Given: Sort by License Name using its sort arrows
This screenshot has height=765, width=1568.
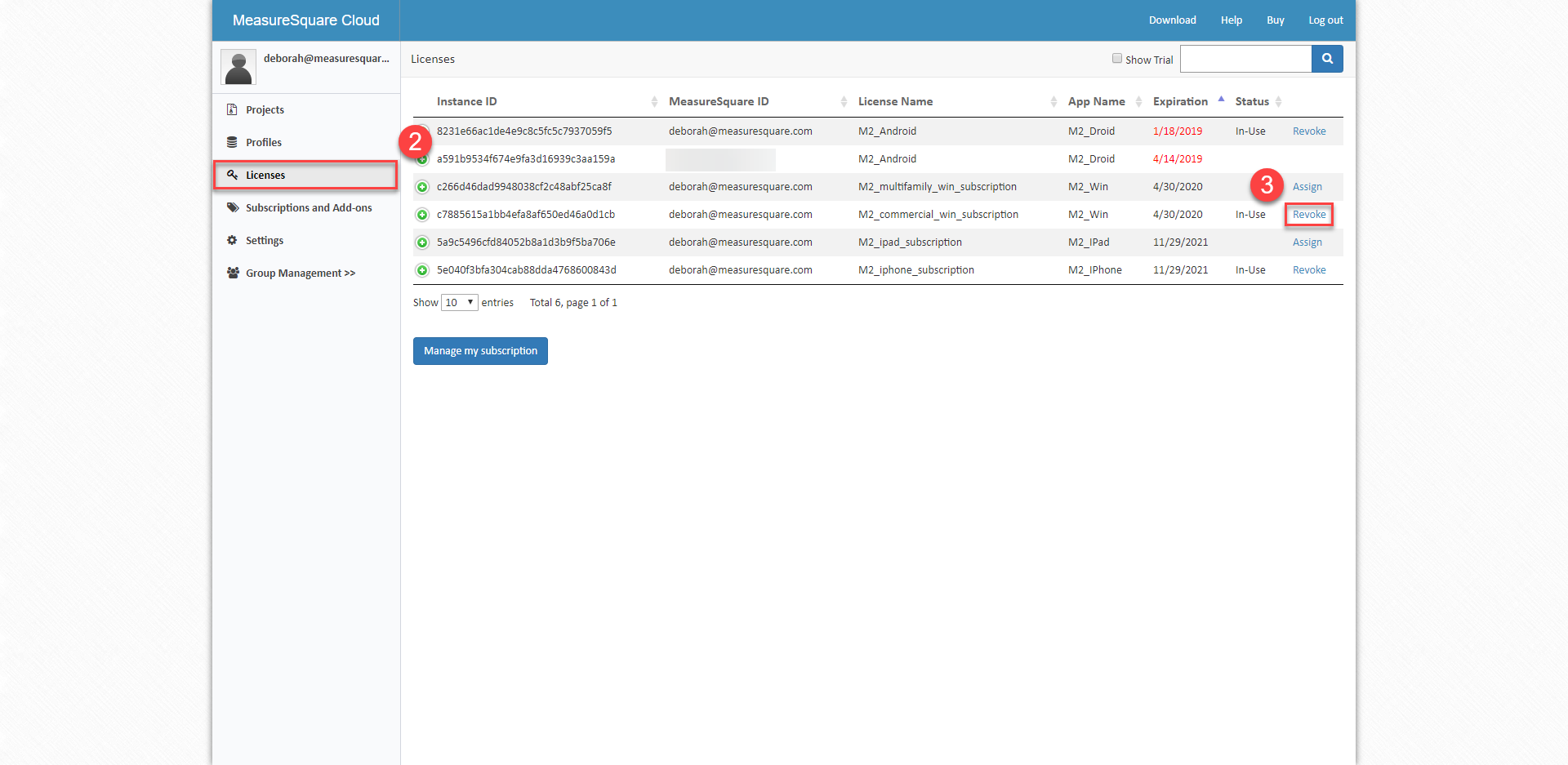Looking at the screenshot, I should 1053,101.
